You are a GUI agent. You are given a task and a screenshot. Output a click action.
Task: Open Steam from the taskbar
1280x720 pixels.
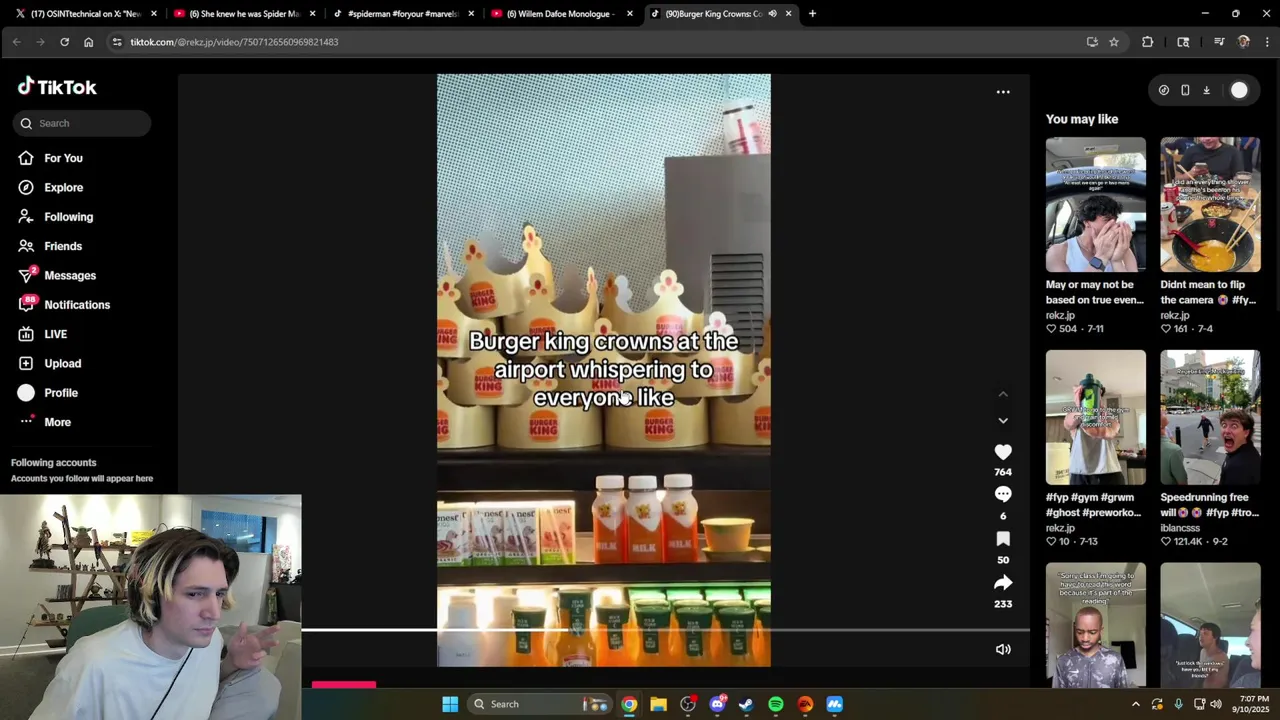746,704
